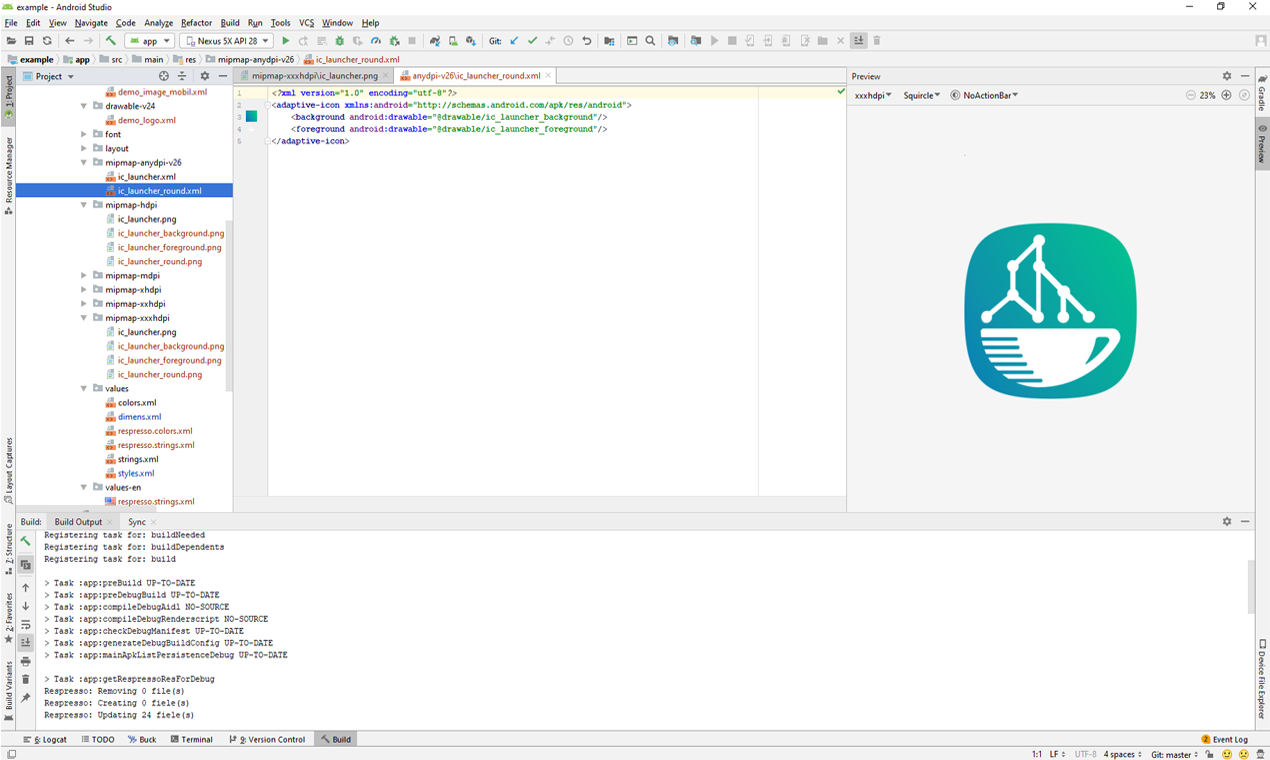Click the print icon in Build panel
The width and height of the screenshot is (1270, 760).
[26, 661]
